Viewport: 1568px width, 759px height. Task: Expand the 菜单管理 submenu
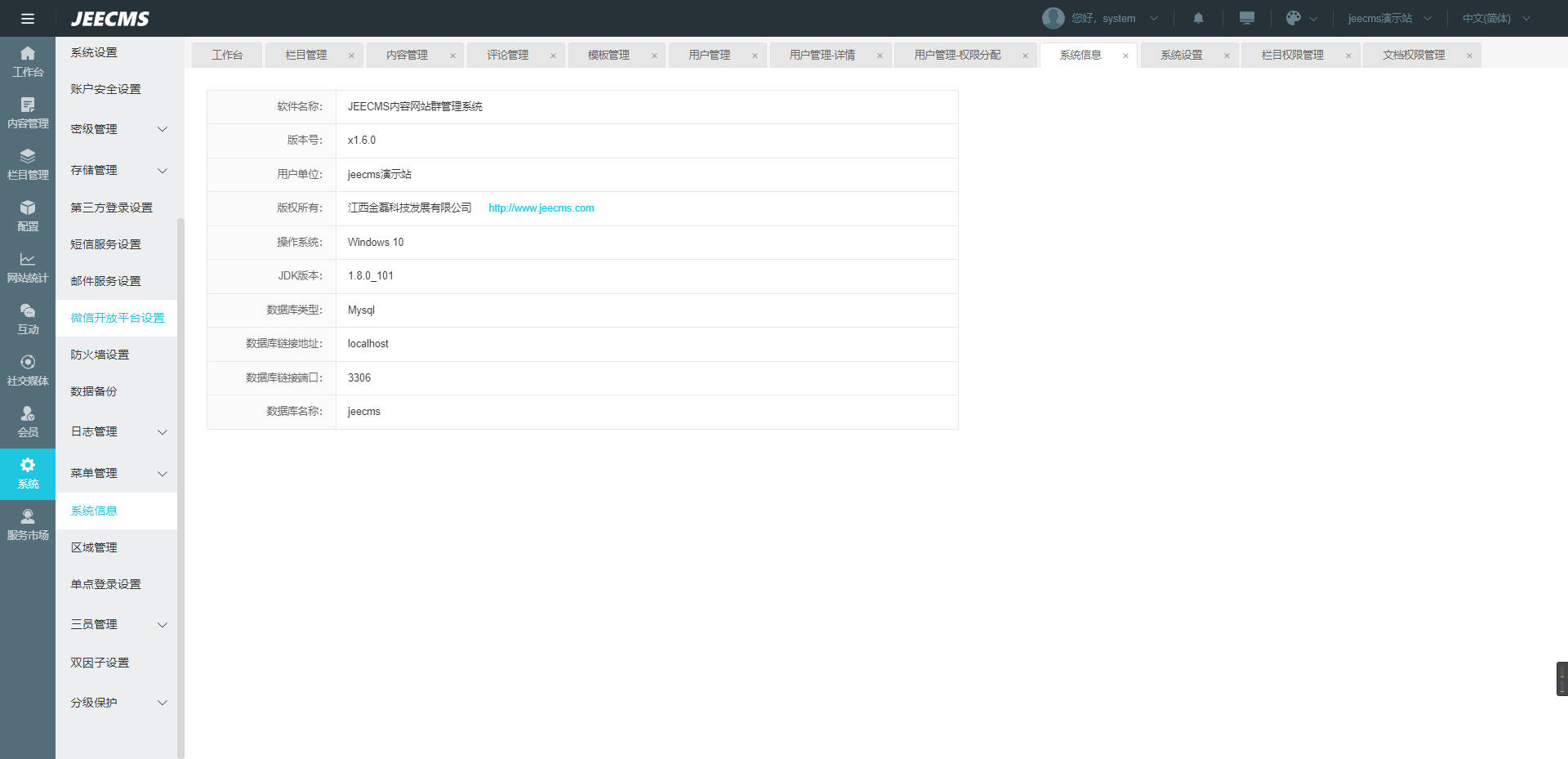point(163,474)
